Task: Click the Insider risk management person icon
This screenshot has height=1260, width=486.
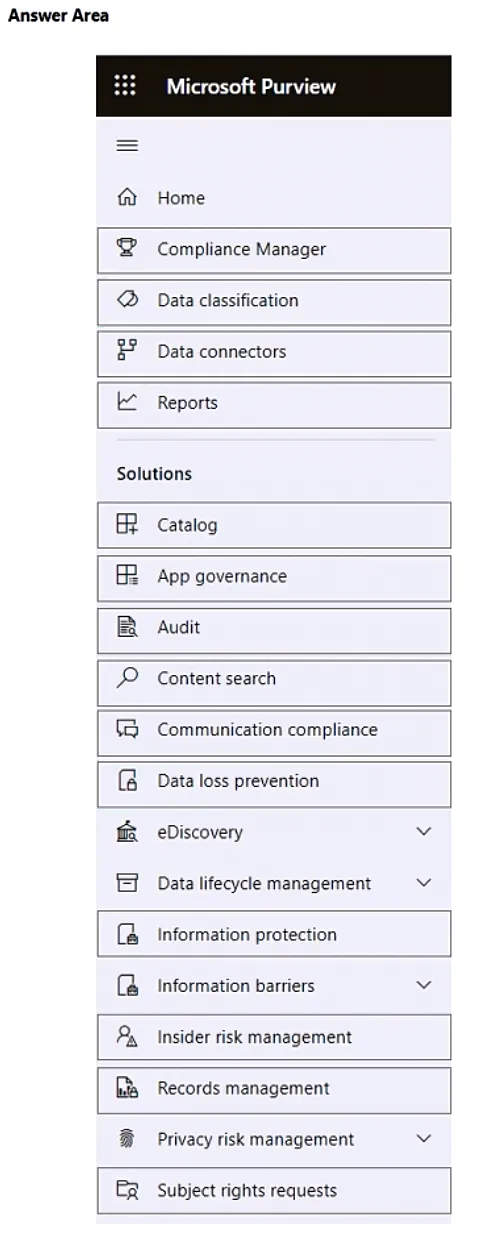Action: click(127, 1037)
